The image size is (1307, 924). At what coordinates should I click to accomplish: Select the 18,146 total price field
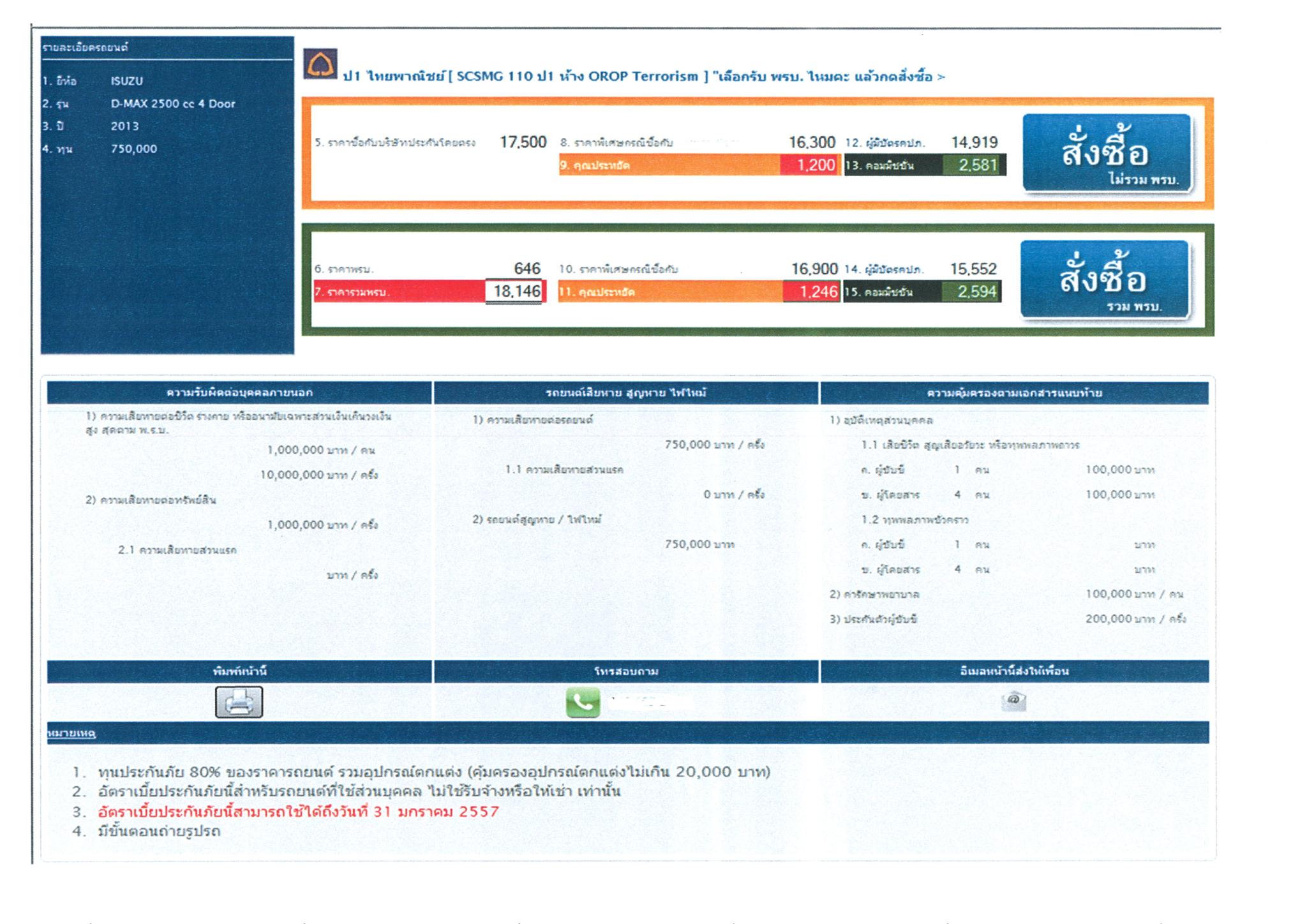click(x=514, y=292)
